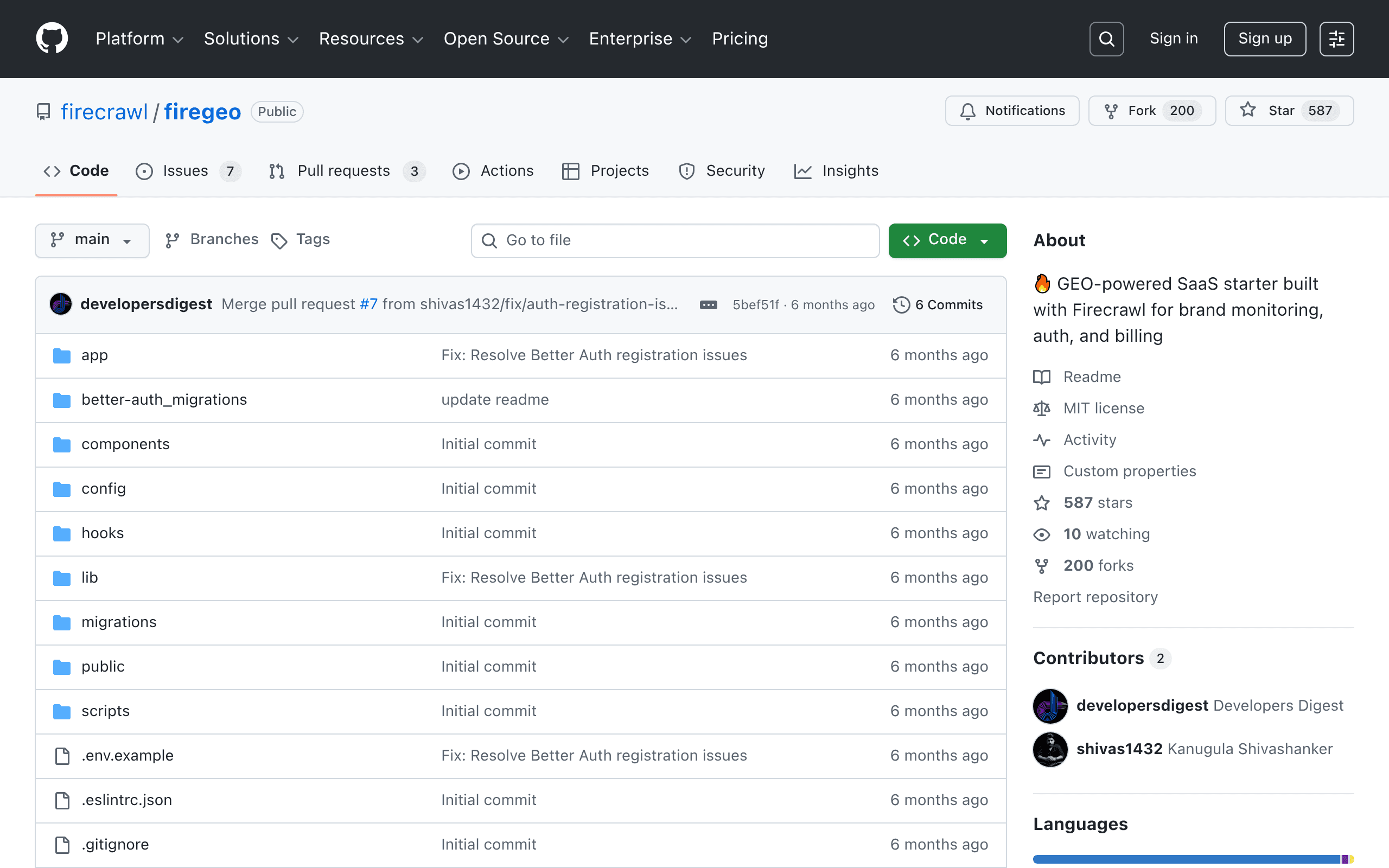Click the commit history clock icon

pos(901,304)
